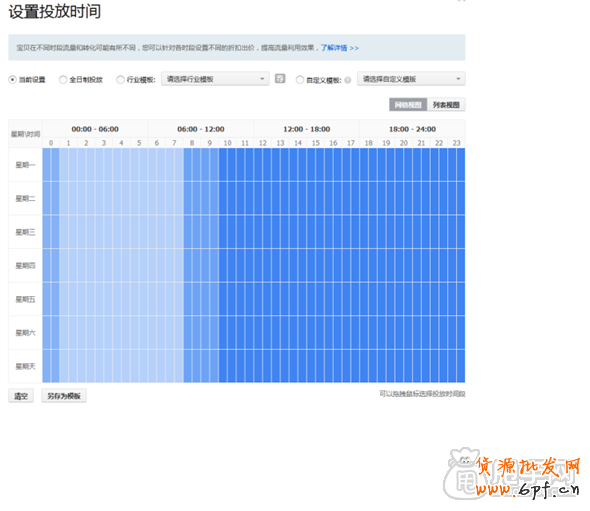The width and height of the screenshot is (590, 511).
Task: Select the 当前设置 radio button
Action: [x=12, y=80]
